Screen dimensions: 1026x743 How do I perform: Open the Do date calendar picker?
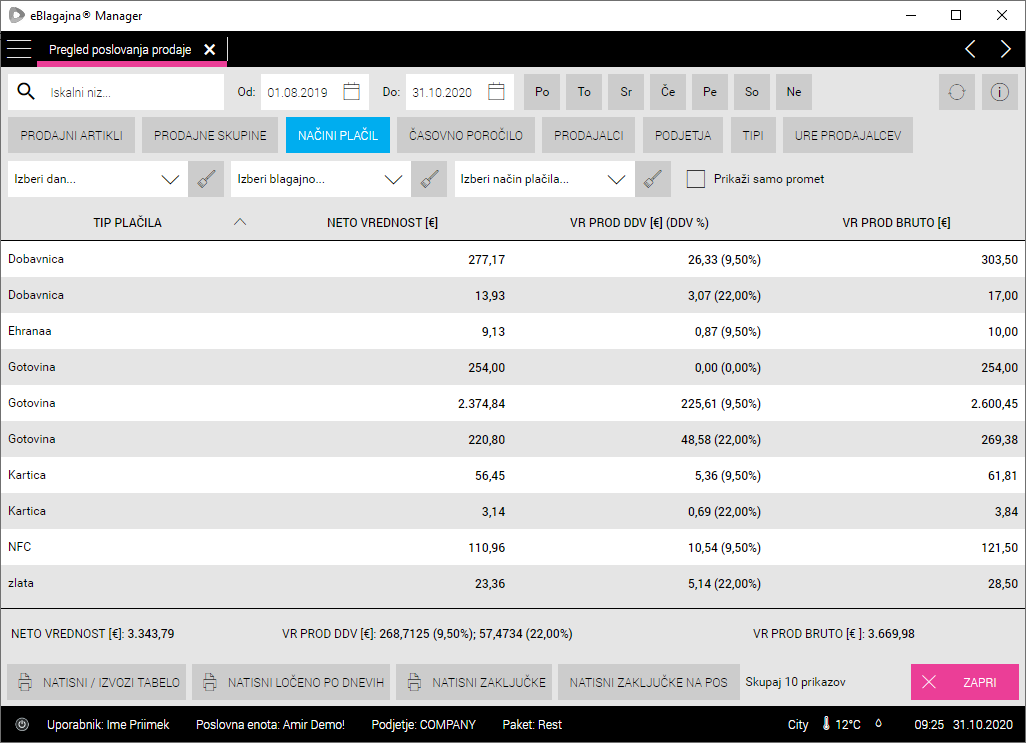(x=496, y=92)
